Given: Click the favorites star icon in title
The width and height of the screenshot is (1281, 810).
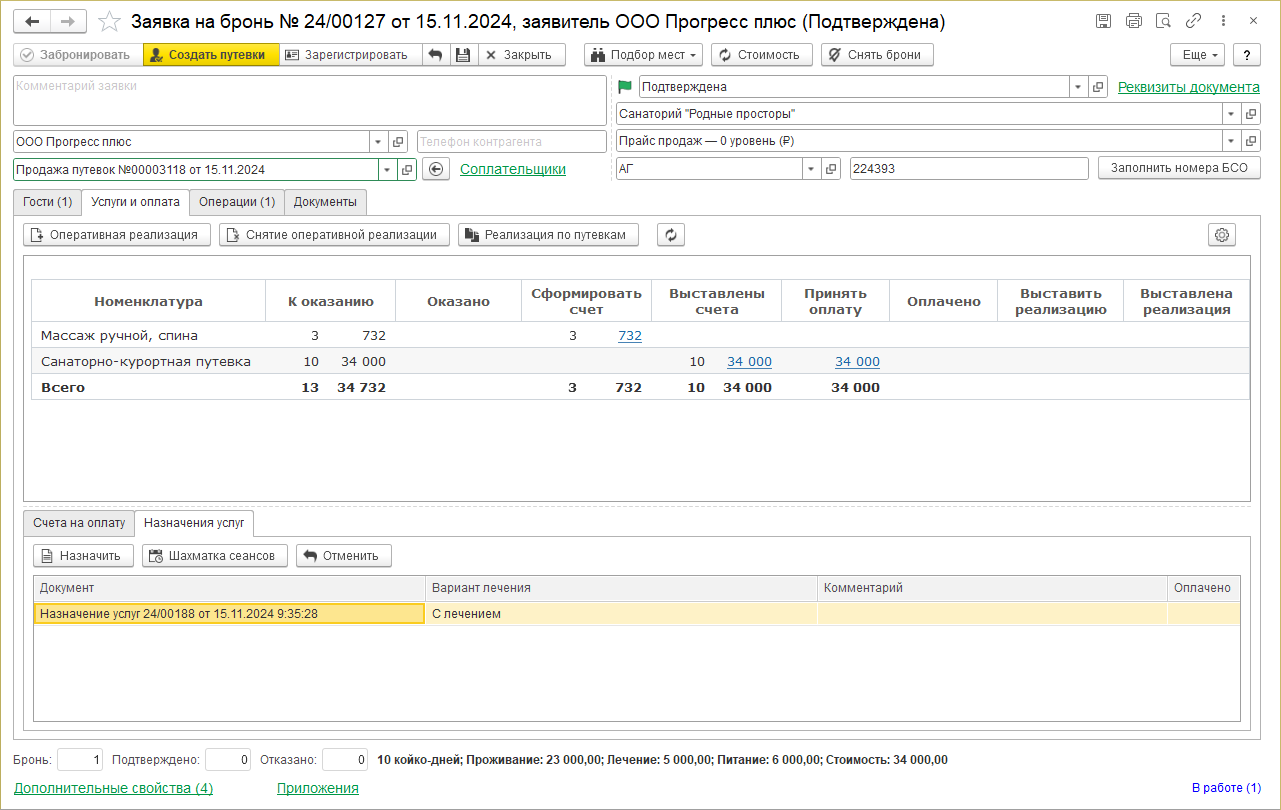Looking at the screenshot, I should click(x=109, y=21).
